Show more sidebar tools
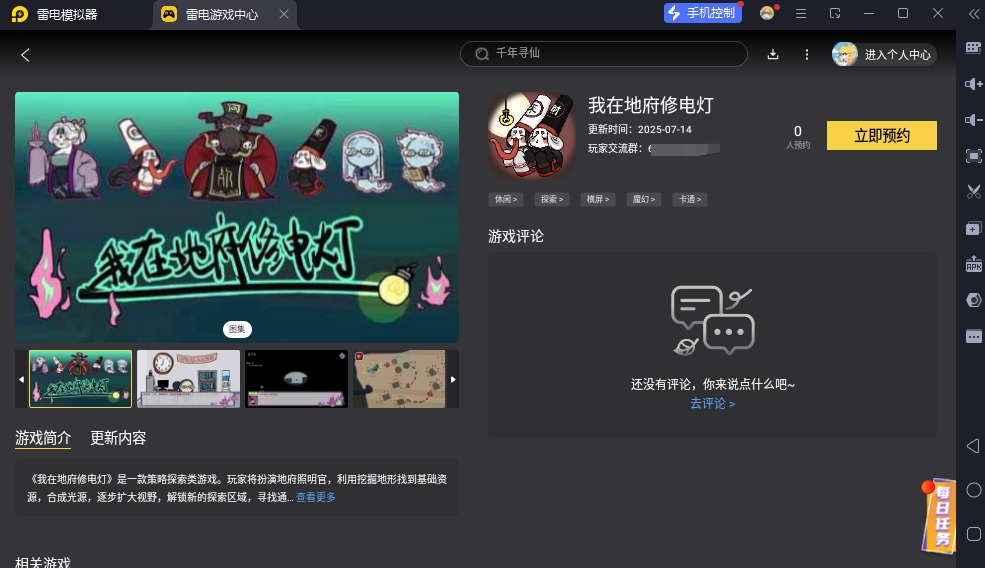Viewport: 985px width, 568px height. (973, 336)
